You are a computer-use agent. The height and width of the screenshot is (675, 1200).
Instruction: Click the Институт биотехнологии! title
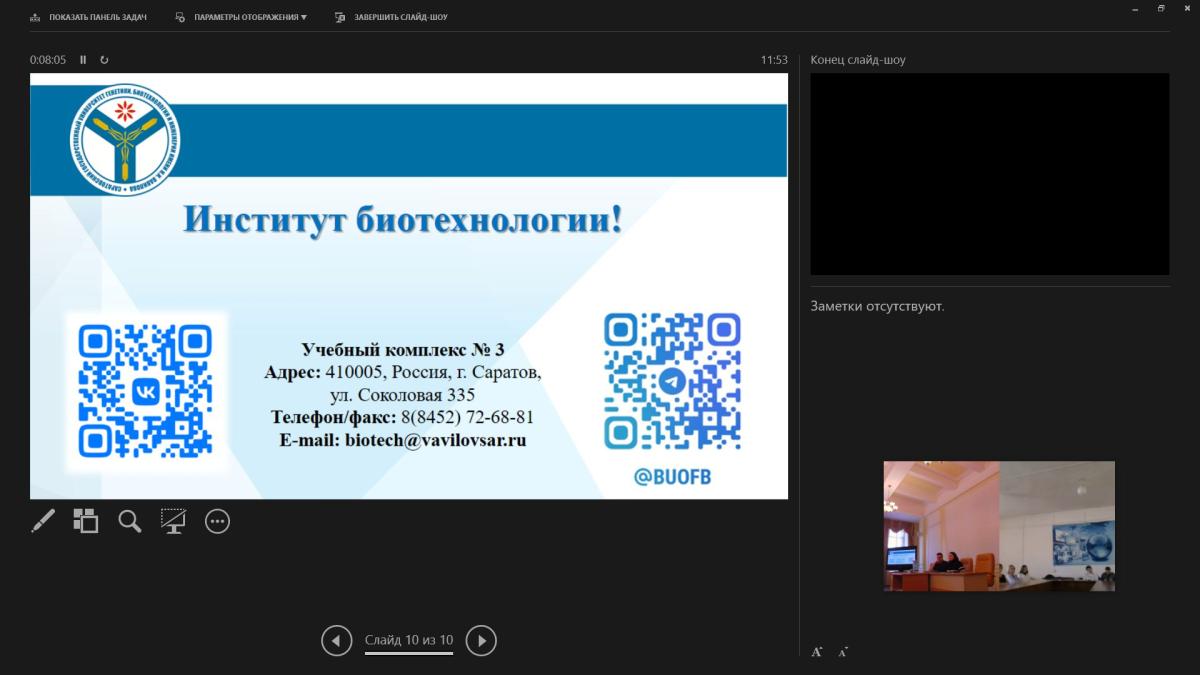click(403, 219)
